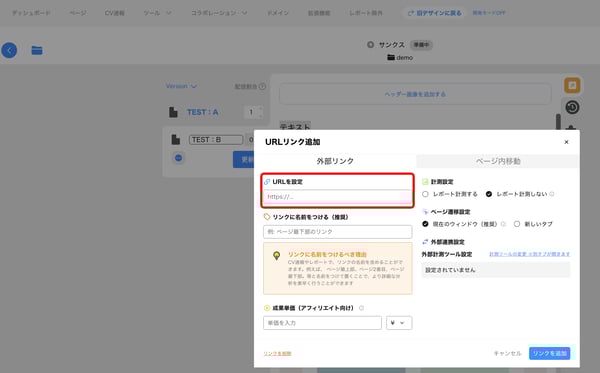Focus the 単価を入力 price field
600x373 pixels.
pos(322,323)
